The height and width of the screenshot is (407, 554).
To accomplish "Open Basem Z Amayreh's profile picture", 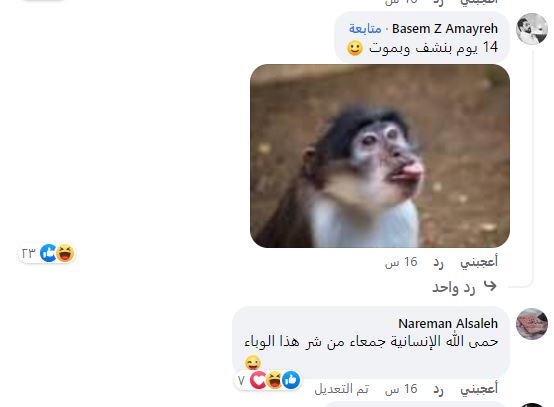I will tap(532, 29).
